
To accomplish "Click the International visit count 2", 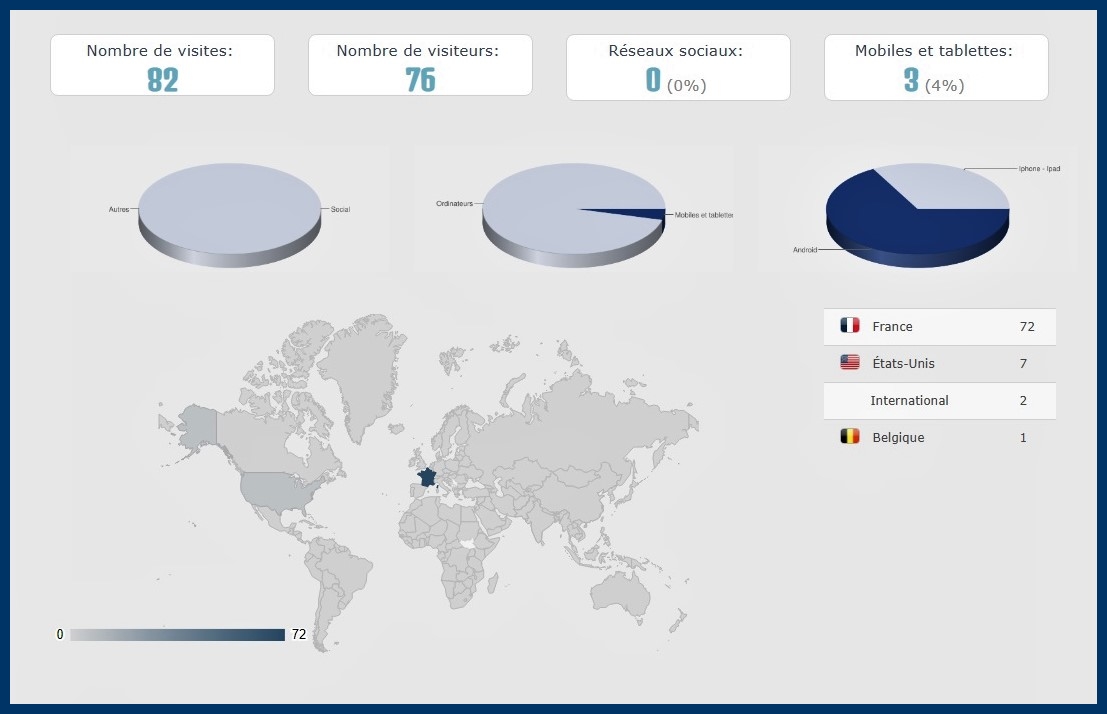I will pyautogui.click(x=1023, y=400).
